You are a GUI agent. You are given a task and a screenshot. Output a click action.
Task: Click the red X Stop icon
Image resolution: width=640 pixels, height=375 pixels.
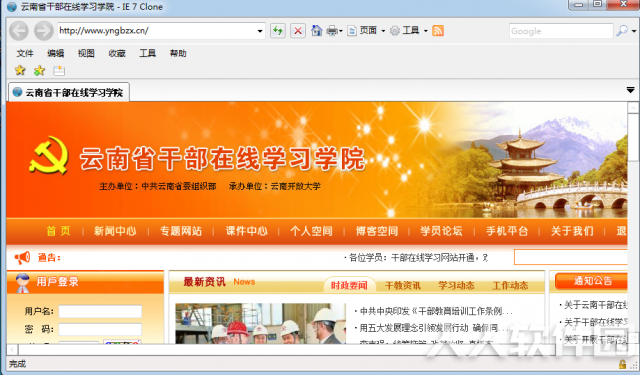click(x=298, y=31)
